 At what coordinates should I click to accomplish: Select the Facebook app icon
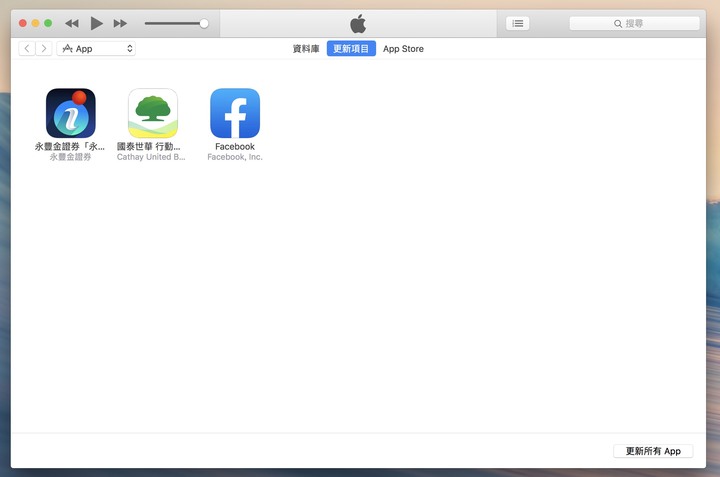(x=235, y=113)
